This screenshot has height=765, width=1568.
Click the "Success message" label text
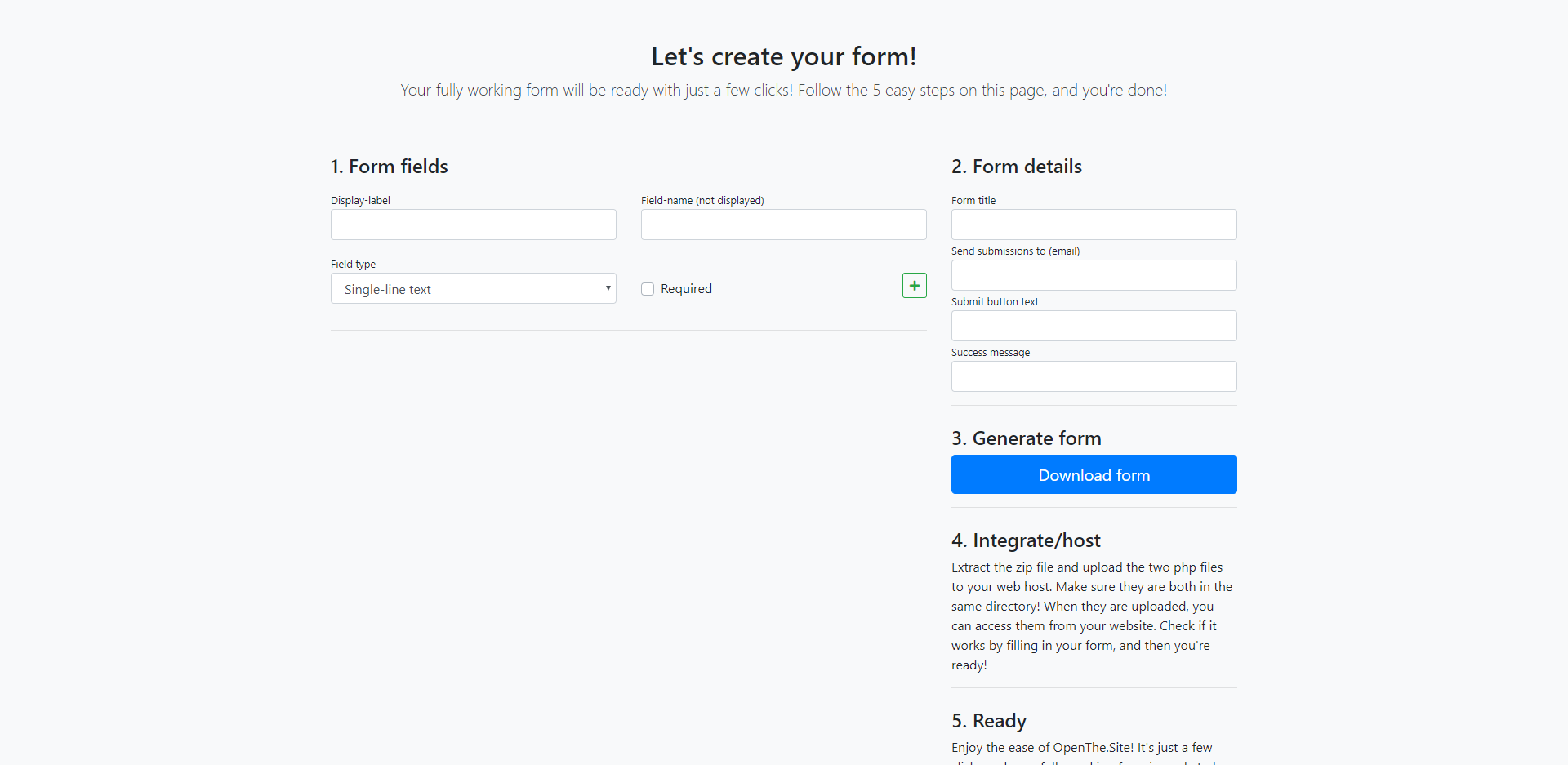click(991, 352)
